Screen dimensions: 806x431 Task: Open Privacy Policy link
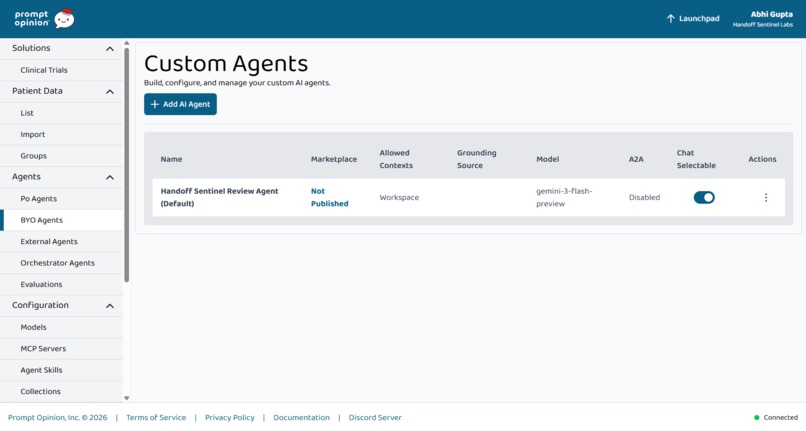click(230, 418)
